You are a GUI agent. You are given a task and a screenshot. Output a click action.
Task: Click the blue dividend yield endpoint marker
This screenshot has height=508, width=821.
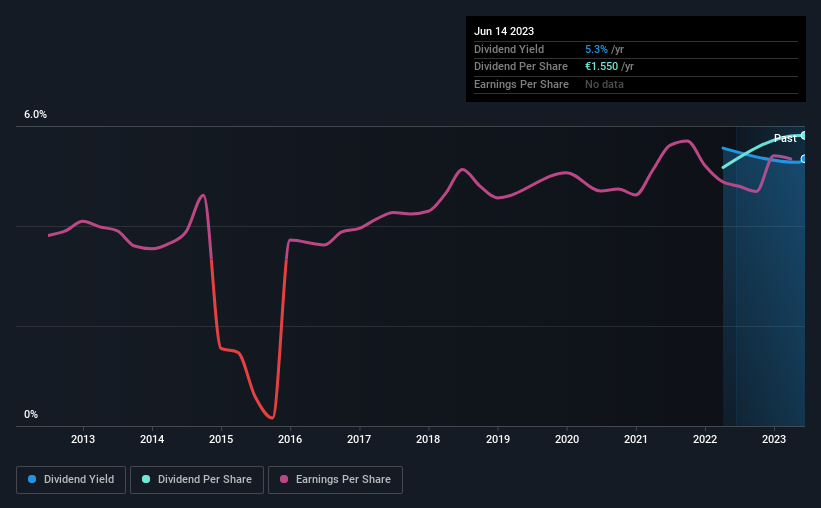tap(804, 159)
